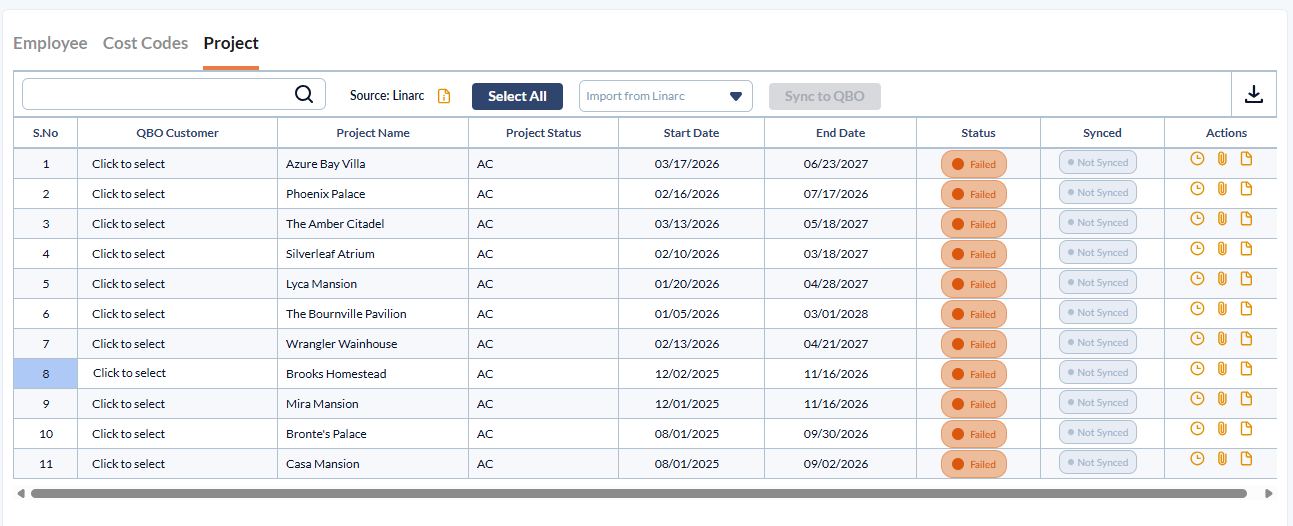The height and width of the screenshot is (526, 1293).
Task: Open document icon for Casa Mansion
Action: tap(1246, 458)
